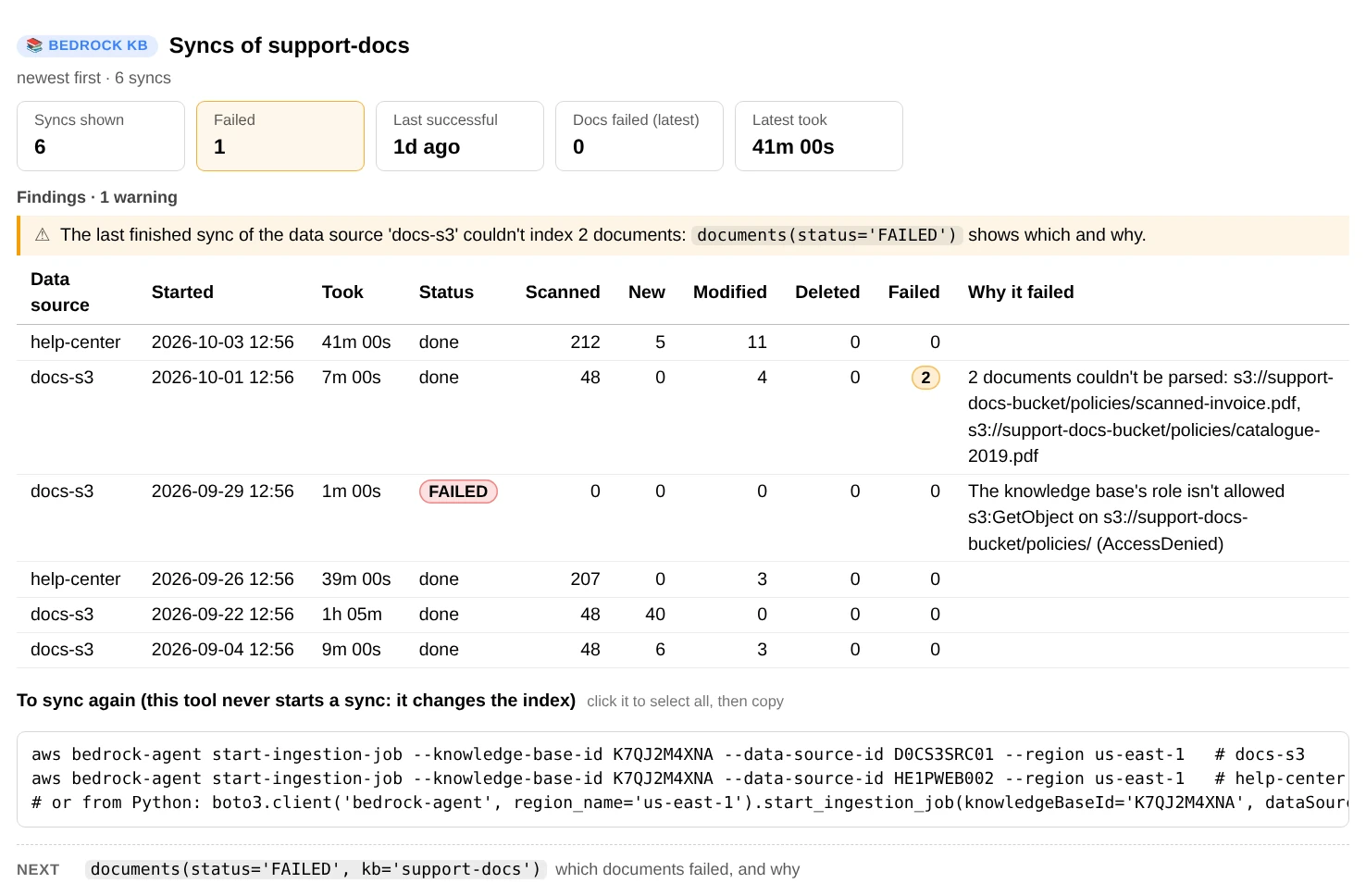Run the NEXT documents(status='FAILED', kb='support-docs') command

click(x=316, y=869)
